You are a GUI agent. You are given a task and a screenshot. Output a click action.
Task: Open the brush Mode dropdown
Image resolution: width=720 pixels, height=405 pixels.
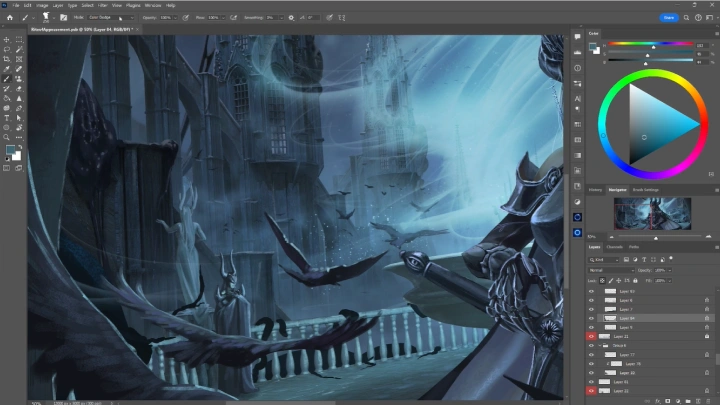point(111,17)
